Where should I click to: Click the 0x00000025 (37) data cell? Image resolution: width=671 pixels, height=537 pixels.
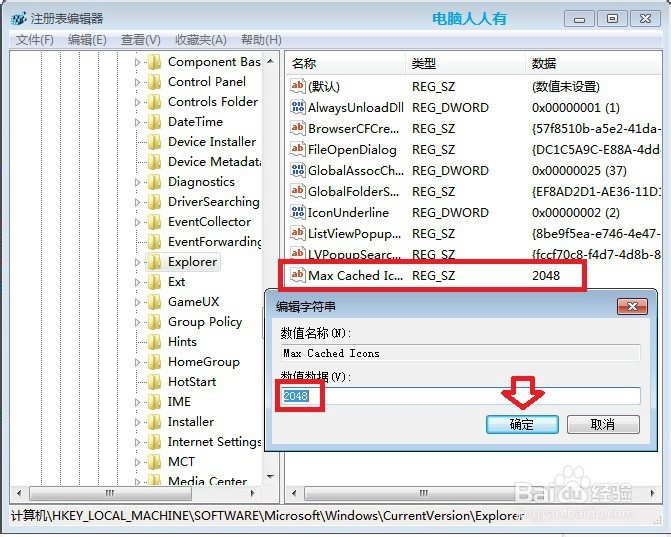(x=579, y=171)
